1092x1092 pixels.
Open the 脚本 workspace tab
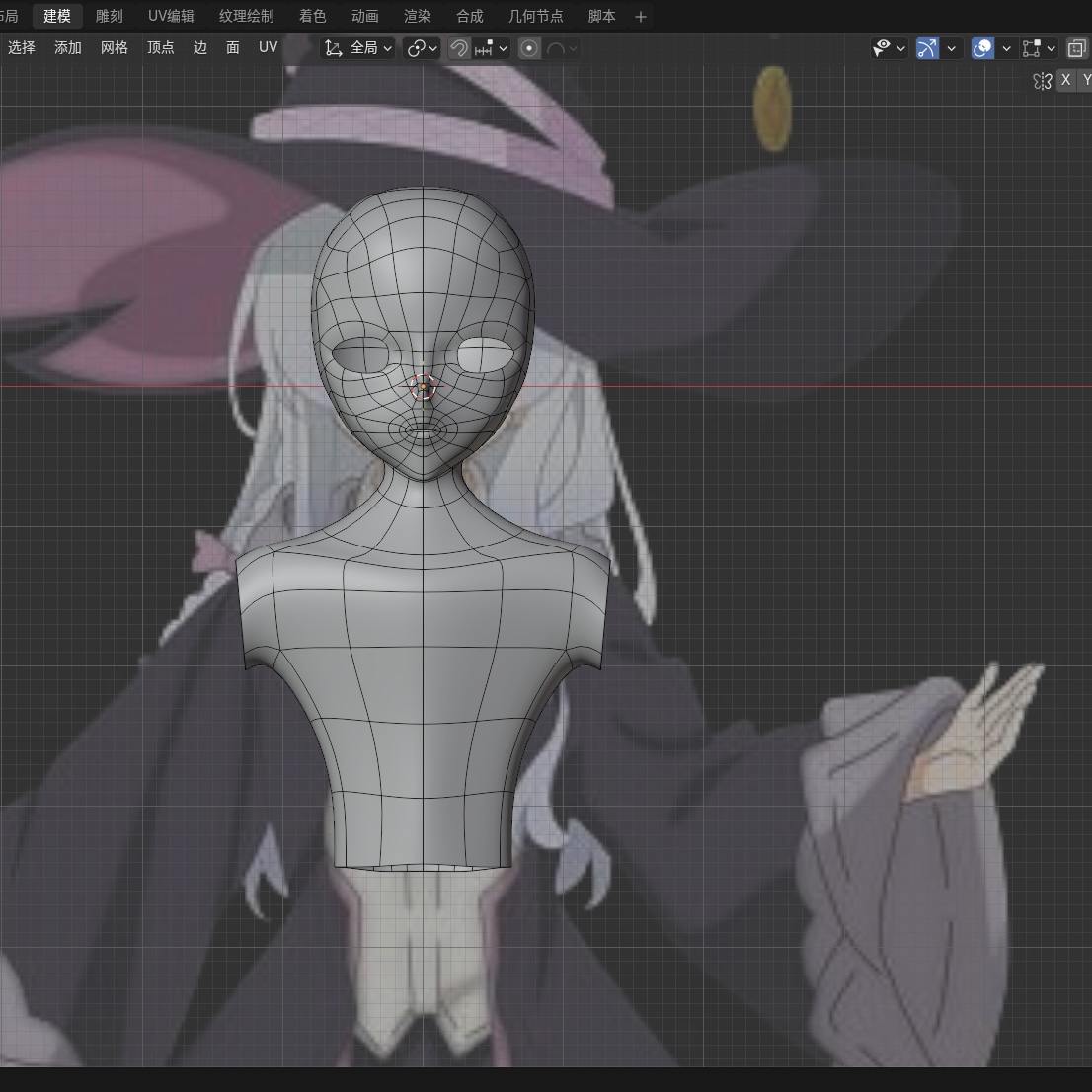coord(601,16)
